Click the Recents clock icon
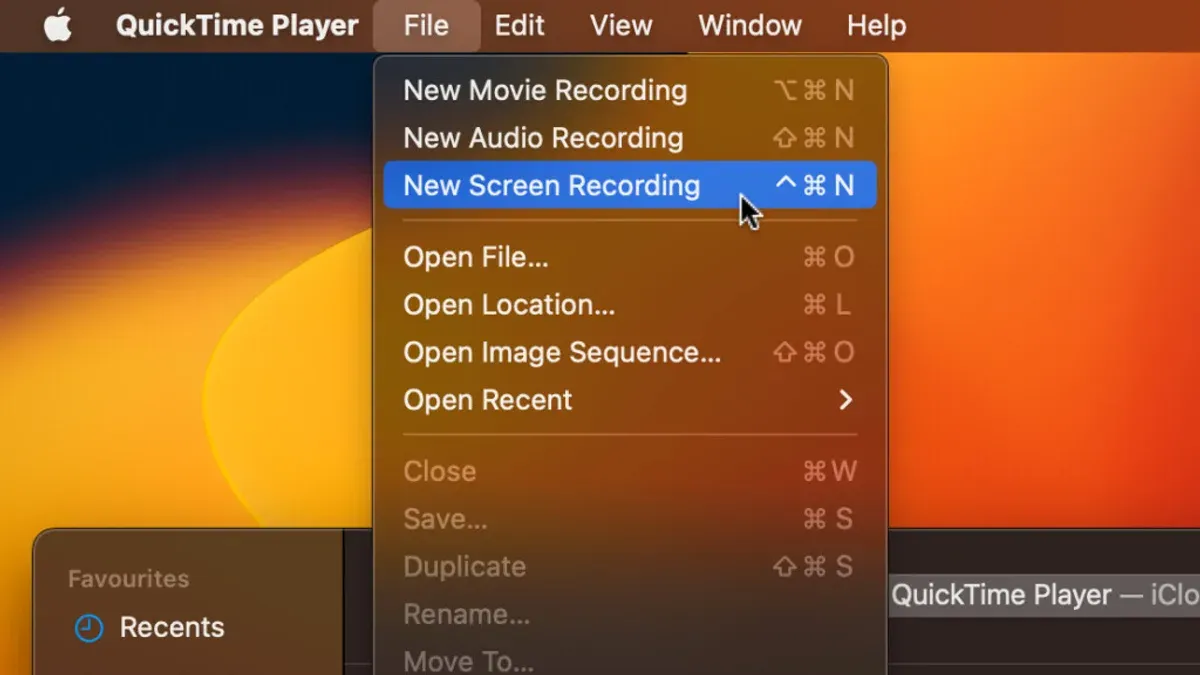This screenshot has width=1200, height=675. pos(89,628)
